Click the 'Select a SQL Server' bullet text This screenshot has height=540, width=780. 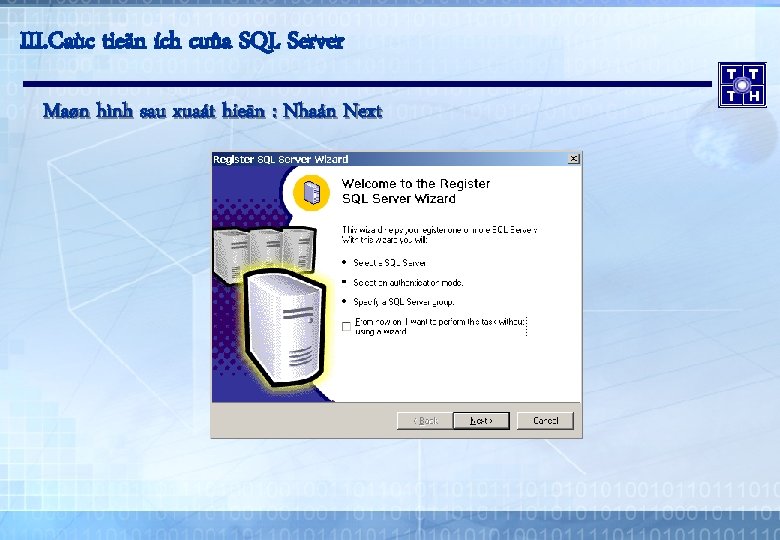click(390, 263)
